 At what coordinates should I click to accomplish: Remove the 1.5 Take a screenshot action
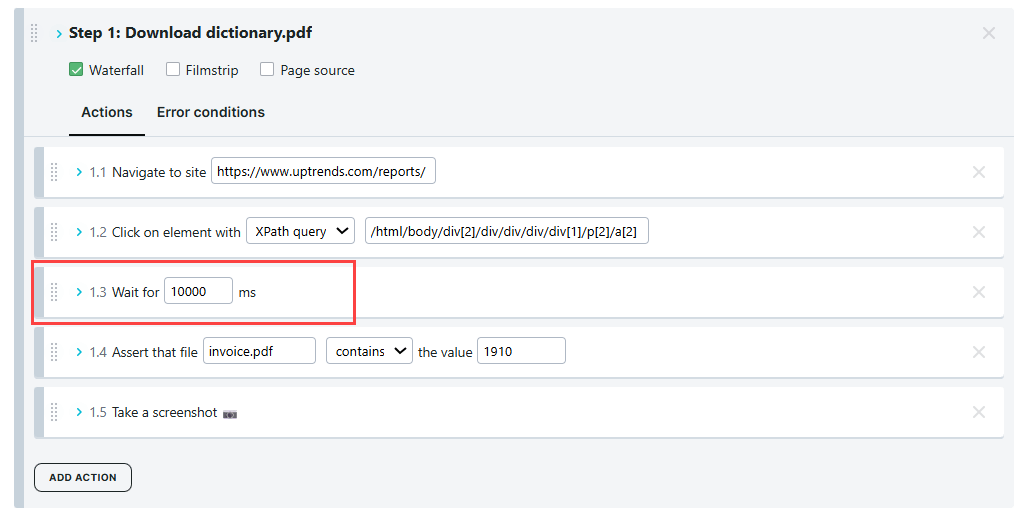[979, 412]
